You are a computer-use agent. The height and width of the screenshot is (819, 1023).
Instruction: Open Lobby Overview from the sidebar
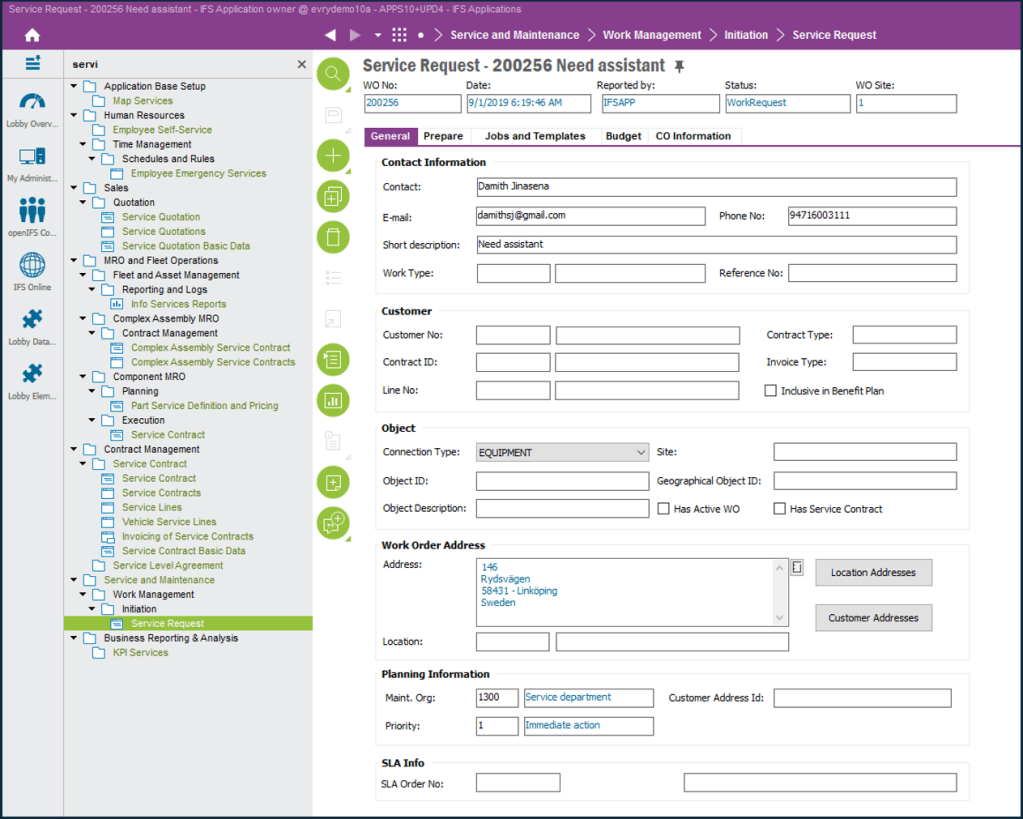pos(32,110)
